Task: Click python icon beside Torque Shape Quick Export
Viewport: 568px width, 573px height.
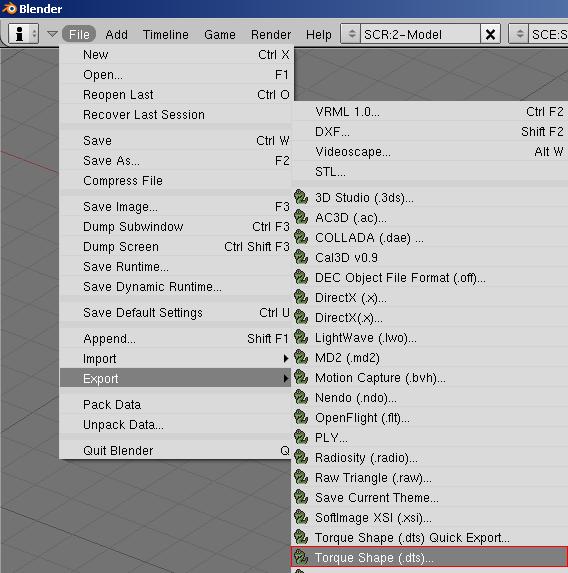Action: tap(301, 538)
